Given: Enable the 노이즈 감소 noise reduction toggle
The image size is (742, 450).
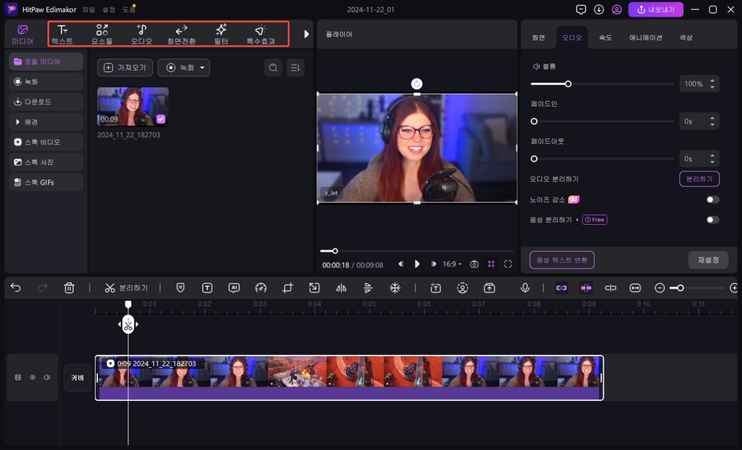Looking at the screenshot, I should [x=712, y=199].
